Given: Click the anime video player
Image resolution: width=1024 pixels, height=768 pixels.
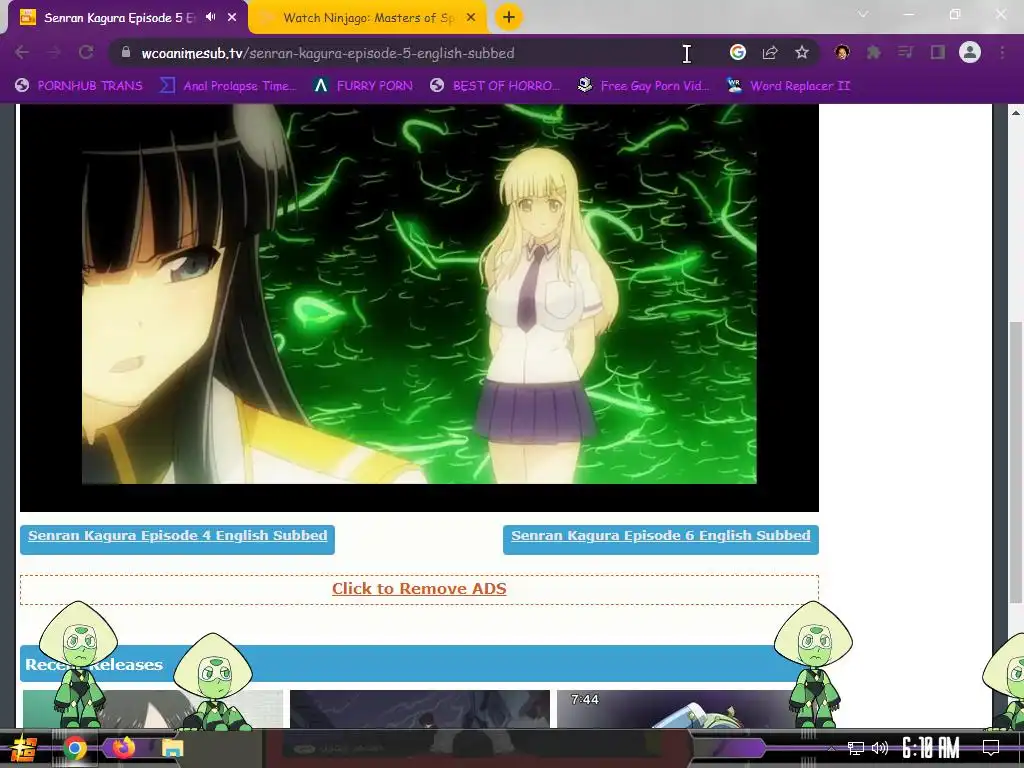Looking at the screenshot, I should (x=419, y=307).
